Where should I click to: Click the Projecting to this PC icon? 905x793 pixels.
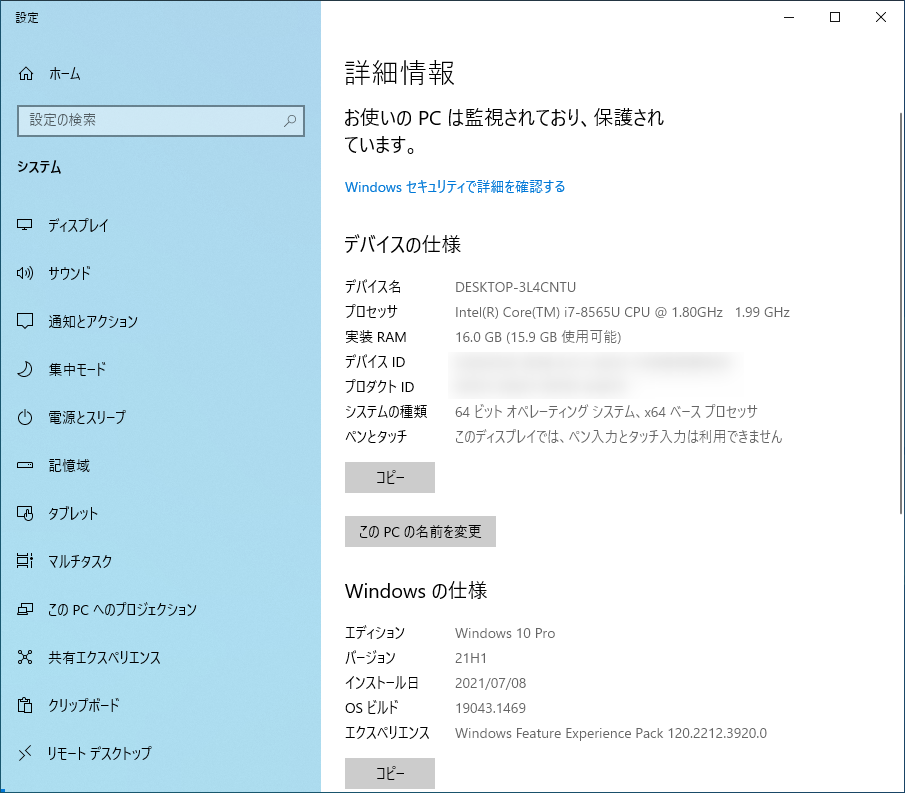click(25, 609)
